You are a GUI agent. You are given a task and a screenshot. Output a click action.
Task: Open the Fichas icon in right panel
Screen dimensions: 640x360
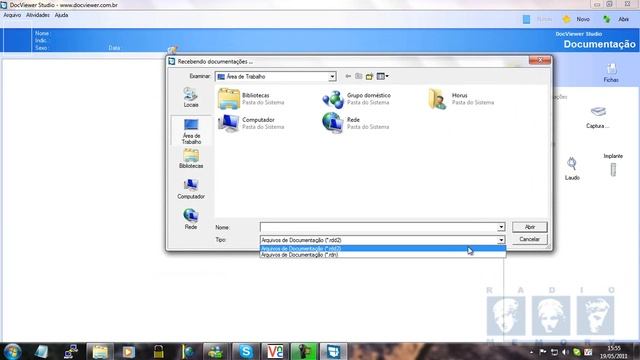[611, 73]
